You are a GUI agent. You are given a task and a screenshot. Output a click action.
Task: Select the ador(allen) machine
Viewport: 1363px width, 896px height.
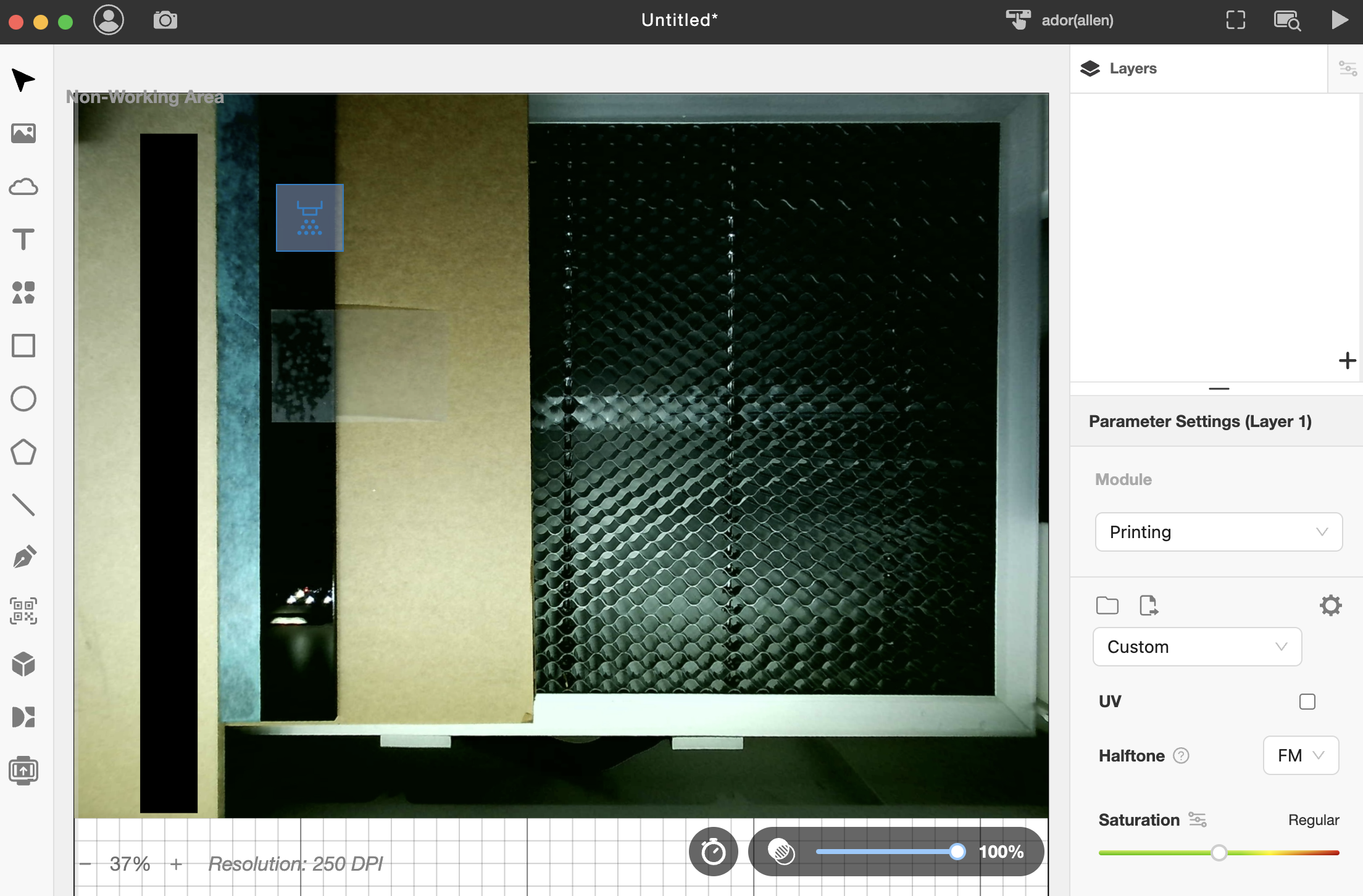[x=1060, y=20]
